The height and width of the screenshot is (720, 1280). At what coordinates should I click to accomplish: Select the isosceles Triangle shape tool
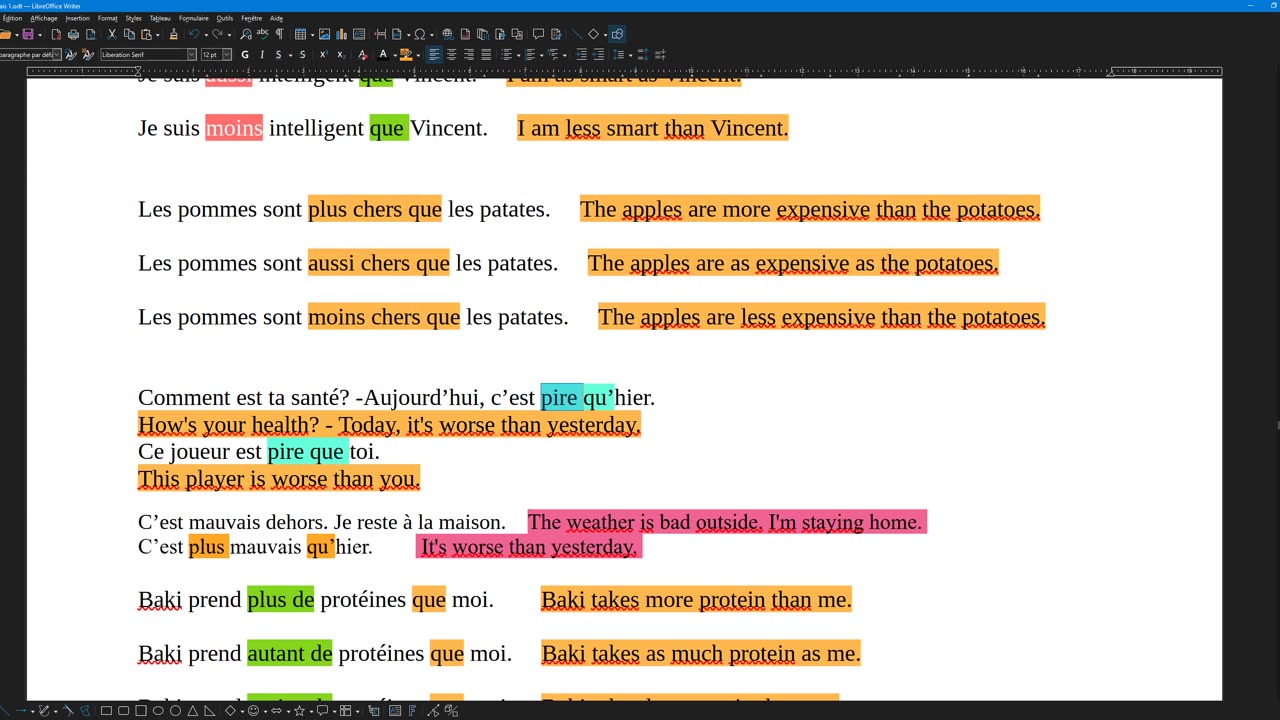pyautogui.click(x=192, y=711)
